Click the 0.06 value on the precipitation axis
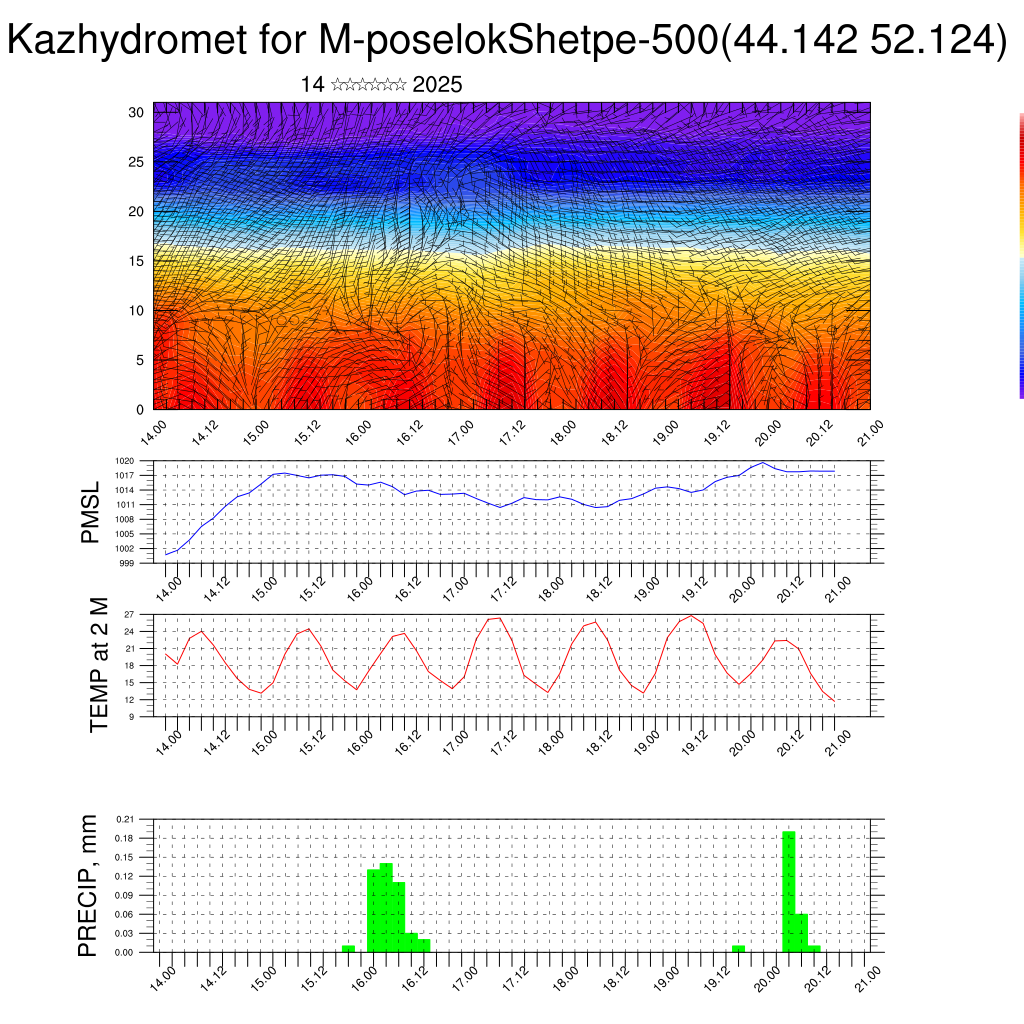The image size is (1024, 1024). (x=125, y=914)
